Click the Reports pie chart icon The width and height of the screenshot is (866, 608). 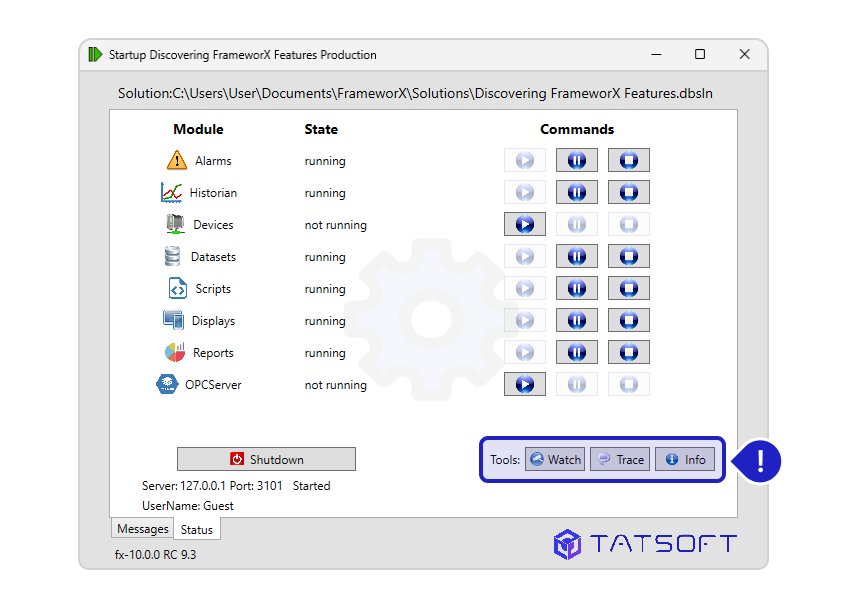pos(175,352)
